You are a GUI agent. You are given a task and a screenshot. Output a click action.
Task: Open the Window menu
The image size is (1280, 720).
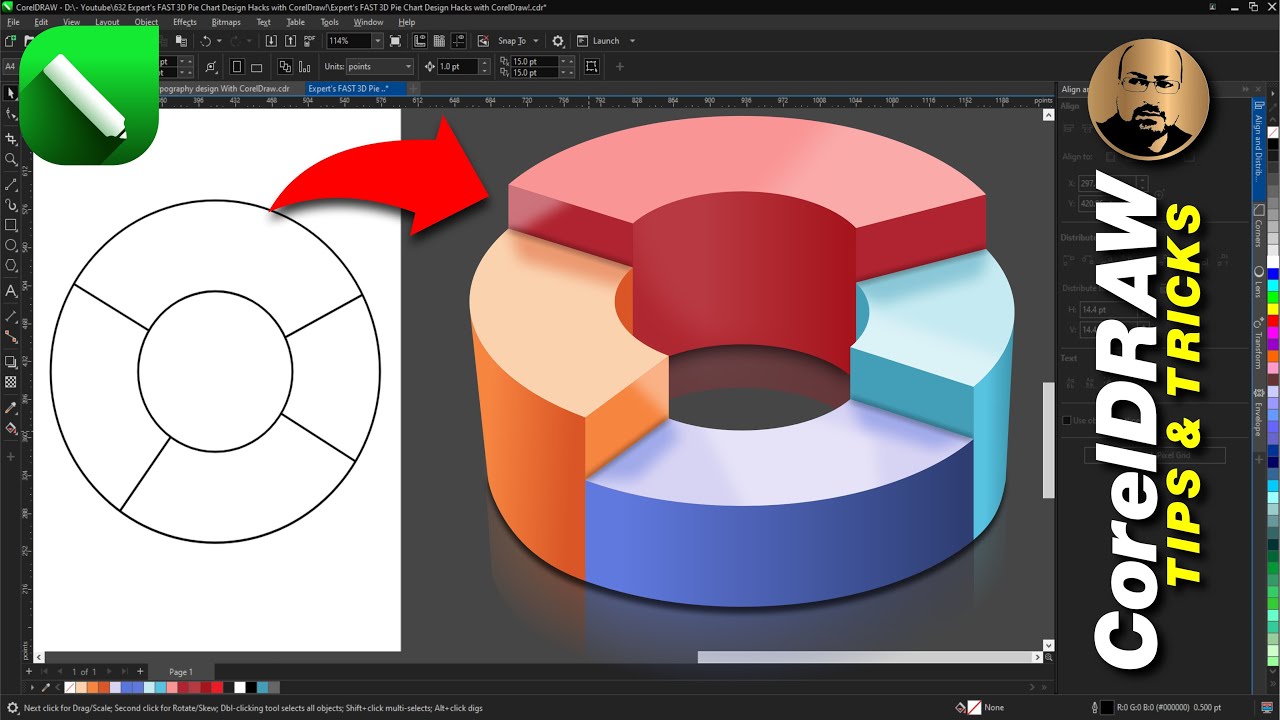(x=368, y=22)
